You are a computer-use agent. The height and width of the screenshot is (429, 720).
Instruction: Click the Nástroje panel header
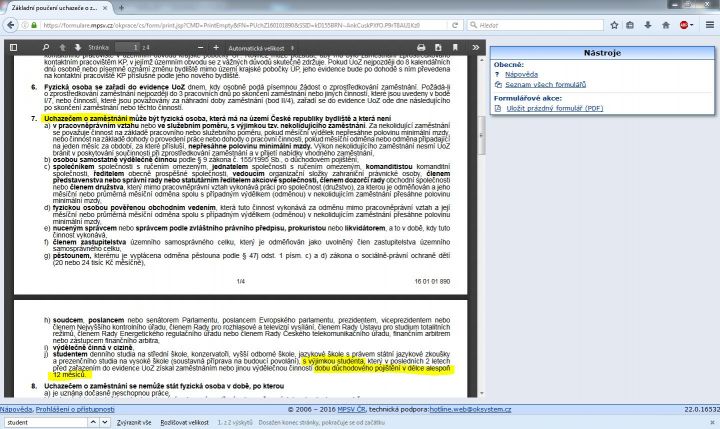(x=602, y=53)
